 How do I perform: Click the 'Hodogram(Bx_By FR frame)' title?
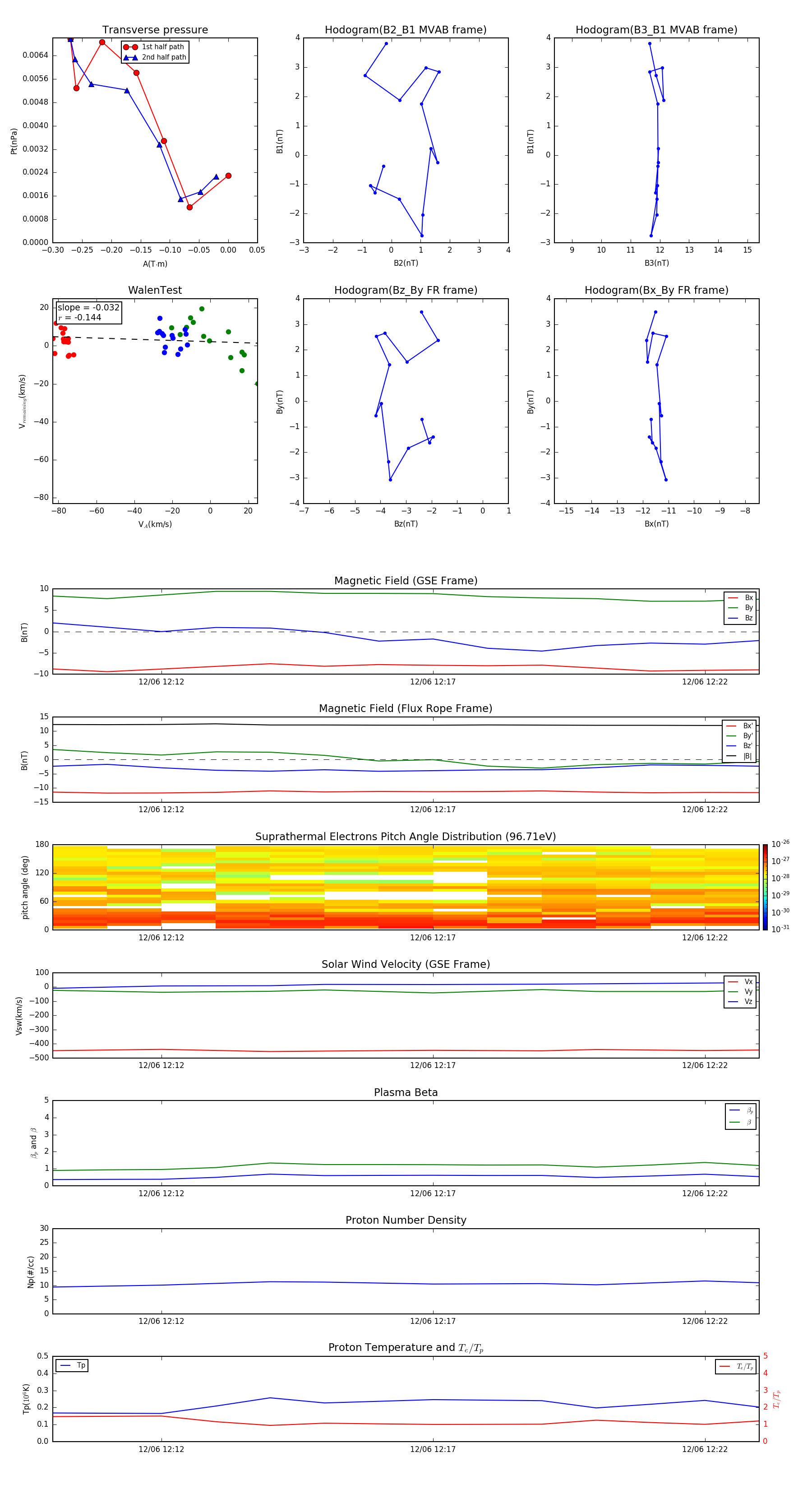point(656,290)
